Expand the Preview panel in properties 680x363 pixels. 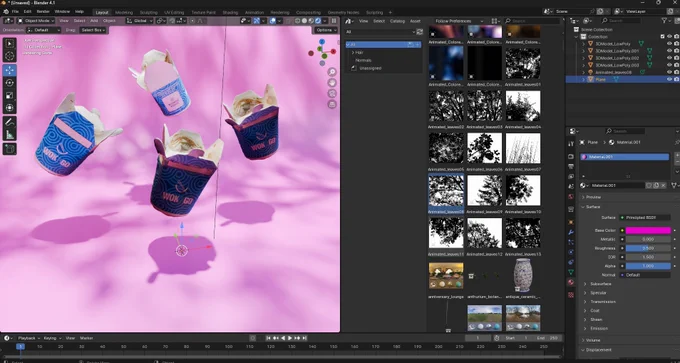[583, 197]
